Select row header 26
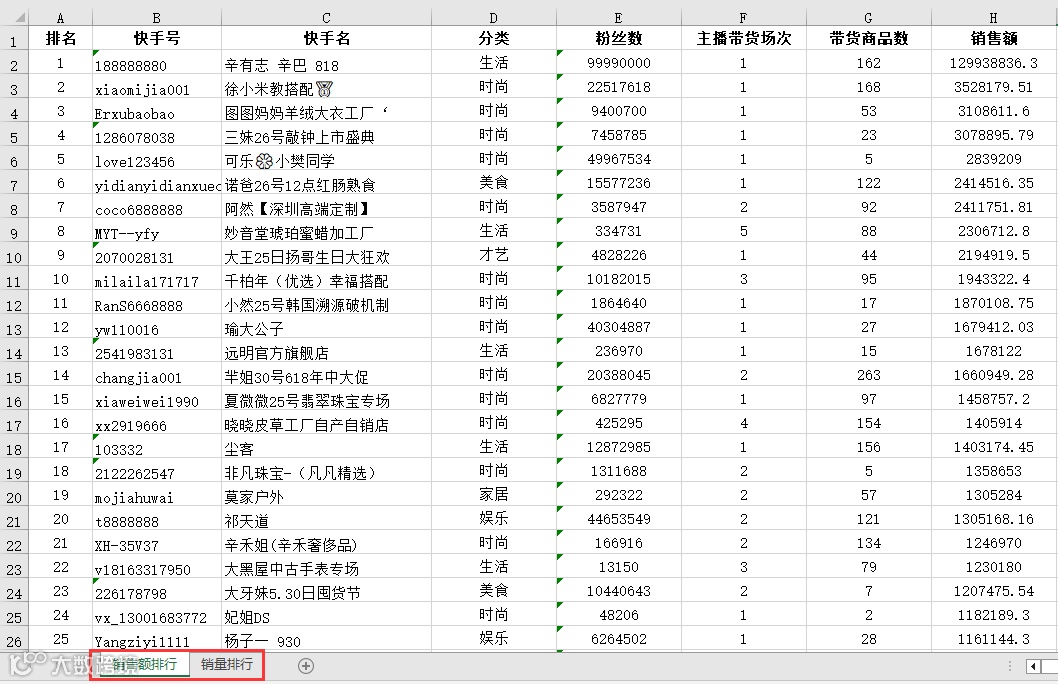 click(x=16, y=639)
